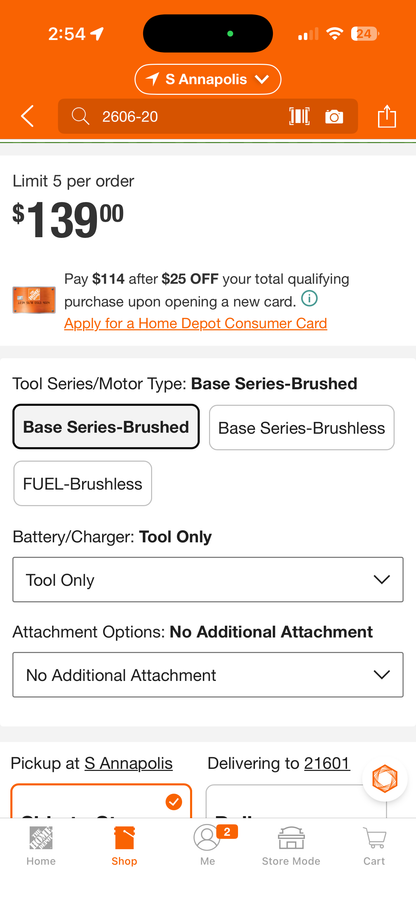Open camera image search icon
416x904 pixels.
click(334, 117)
